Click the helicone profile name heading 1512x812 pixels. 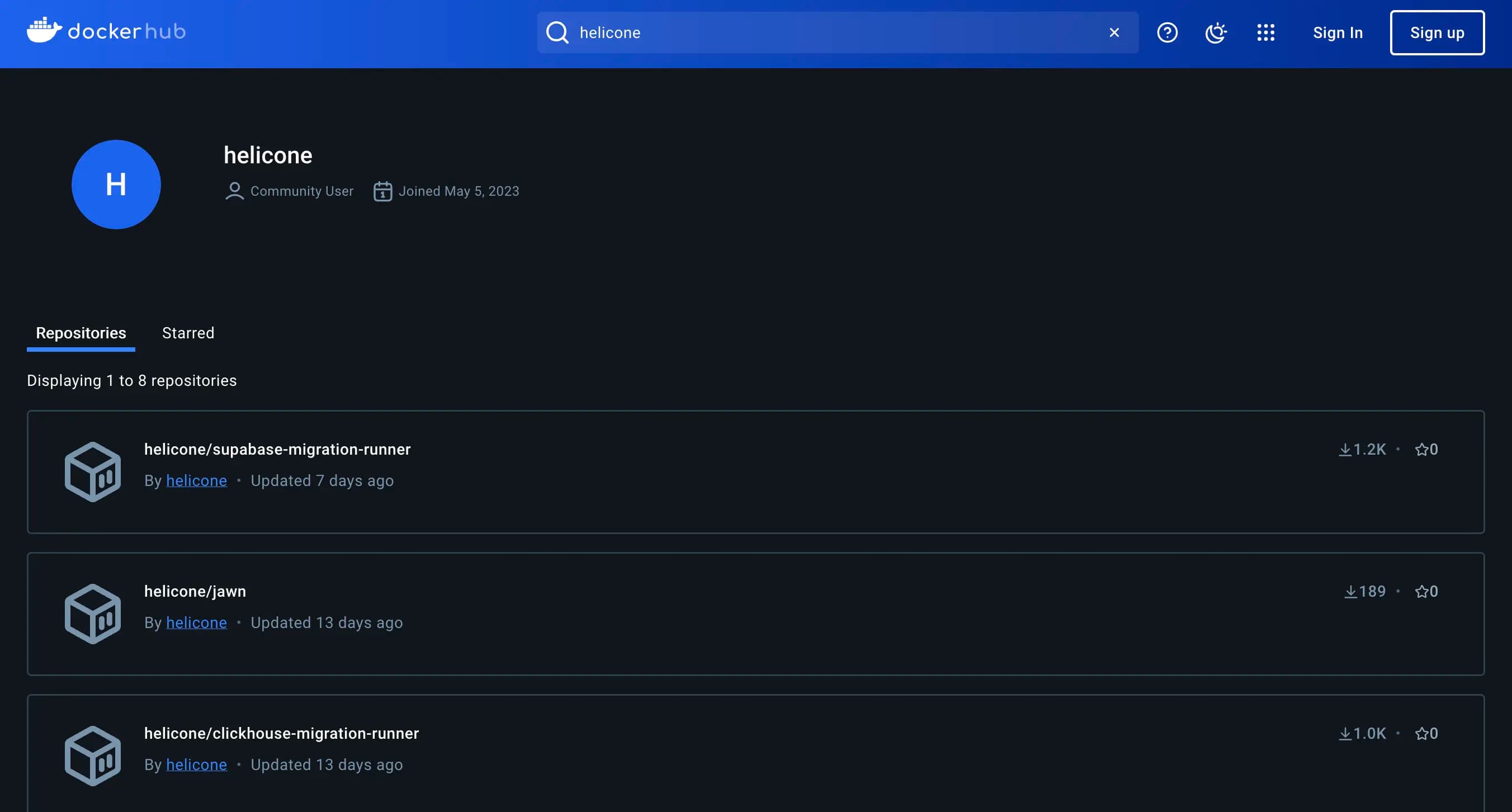click(268, 155)
